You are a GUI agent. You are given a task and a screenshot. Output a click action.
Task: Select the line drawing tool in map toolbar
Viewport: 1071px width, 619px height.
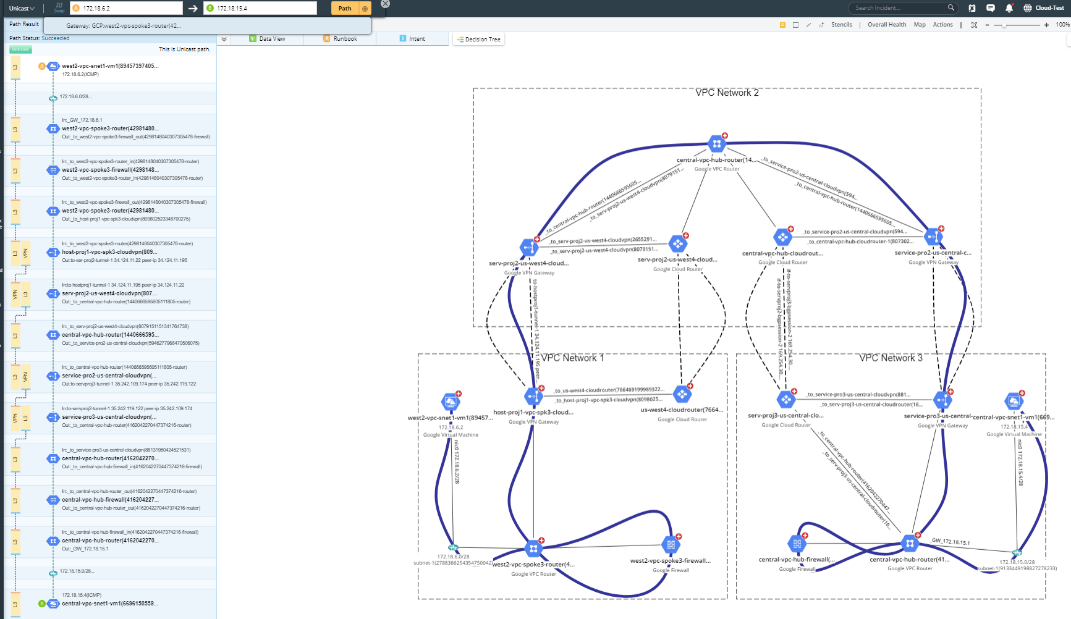[810, 24]
